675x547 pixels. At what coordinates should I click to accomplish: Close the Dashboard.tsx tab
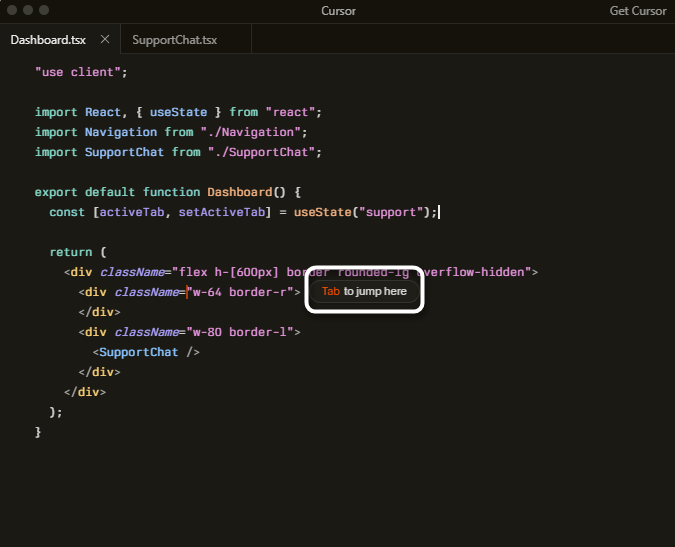[105, 40]
